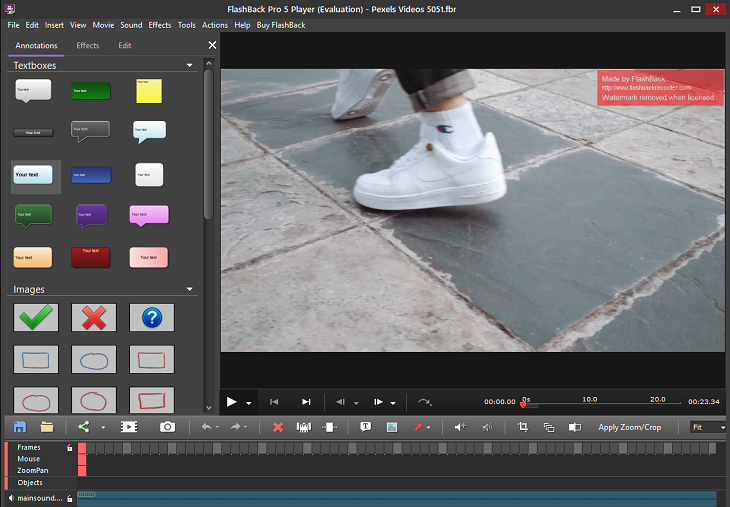Open the Sound menu

coord(131,25)
